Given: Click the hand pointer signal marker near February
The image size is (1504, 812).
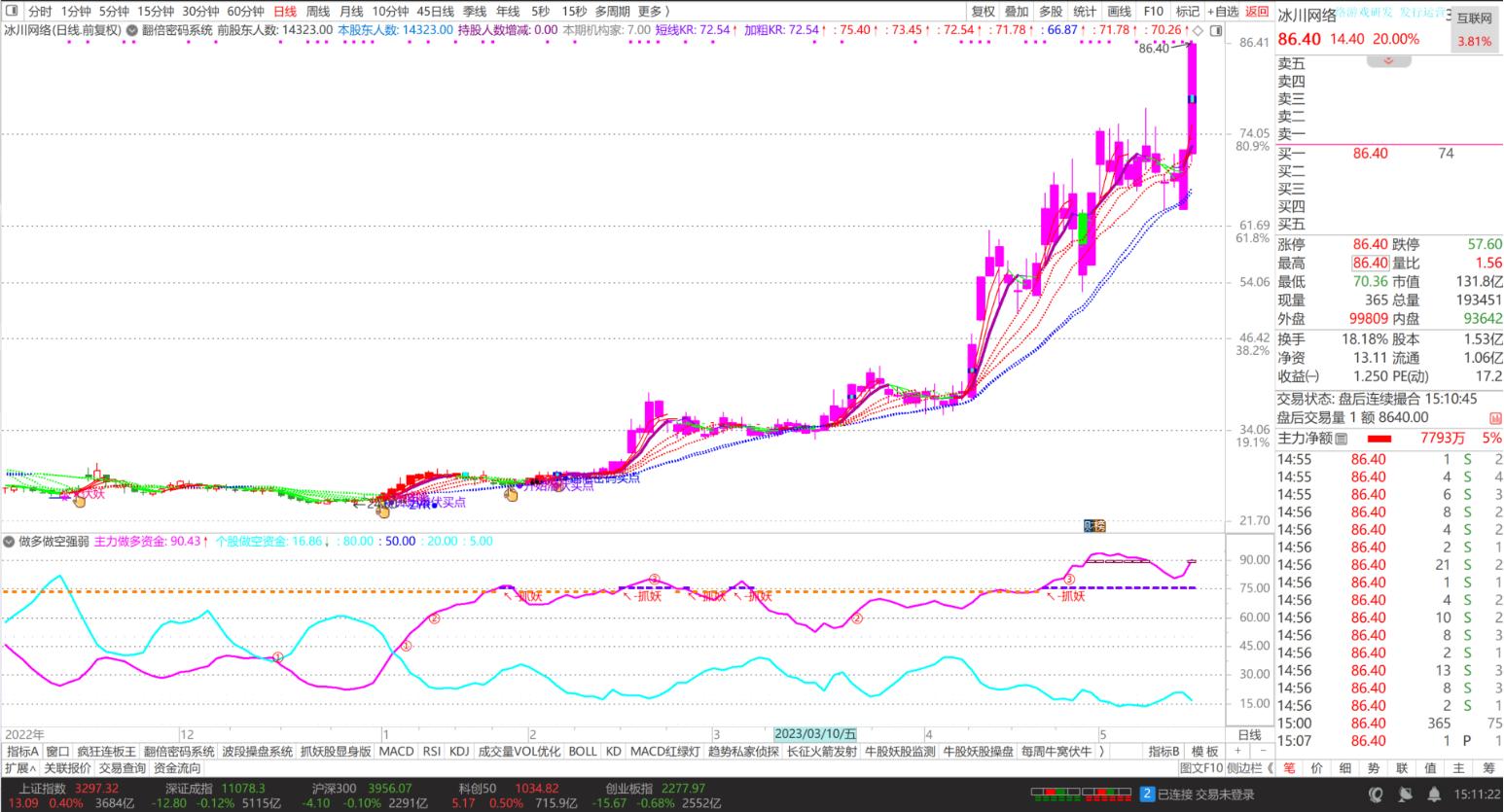Looking at the screenshot, I should [x=511, y=494].
